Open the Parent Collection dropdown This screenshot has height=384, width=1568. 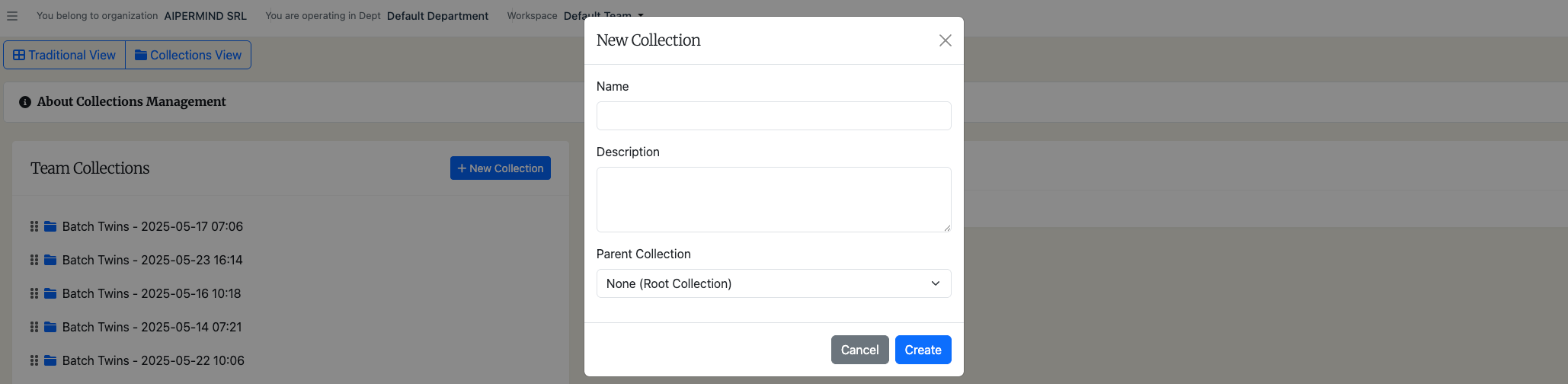pyautogui.click(x=773, y=283)
